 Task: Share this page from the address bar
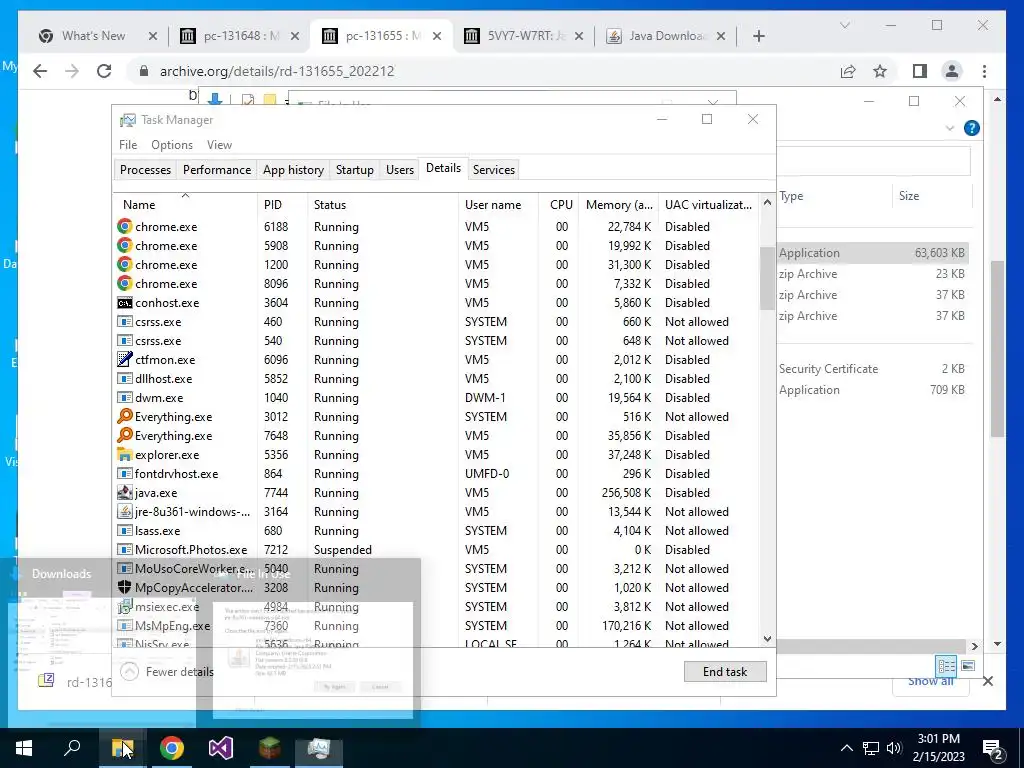coord(848,71)
